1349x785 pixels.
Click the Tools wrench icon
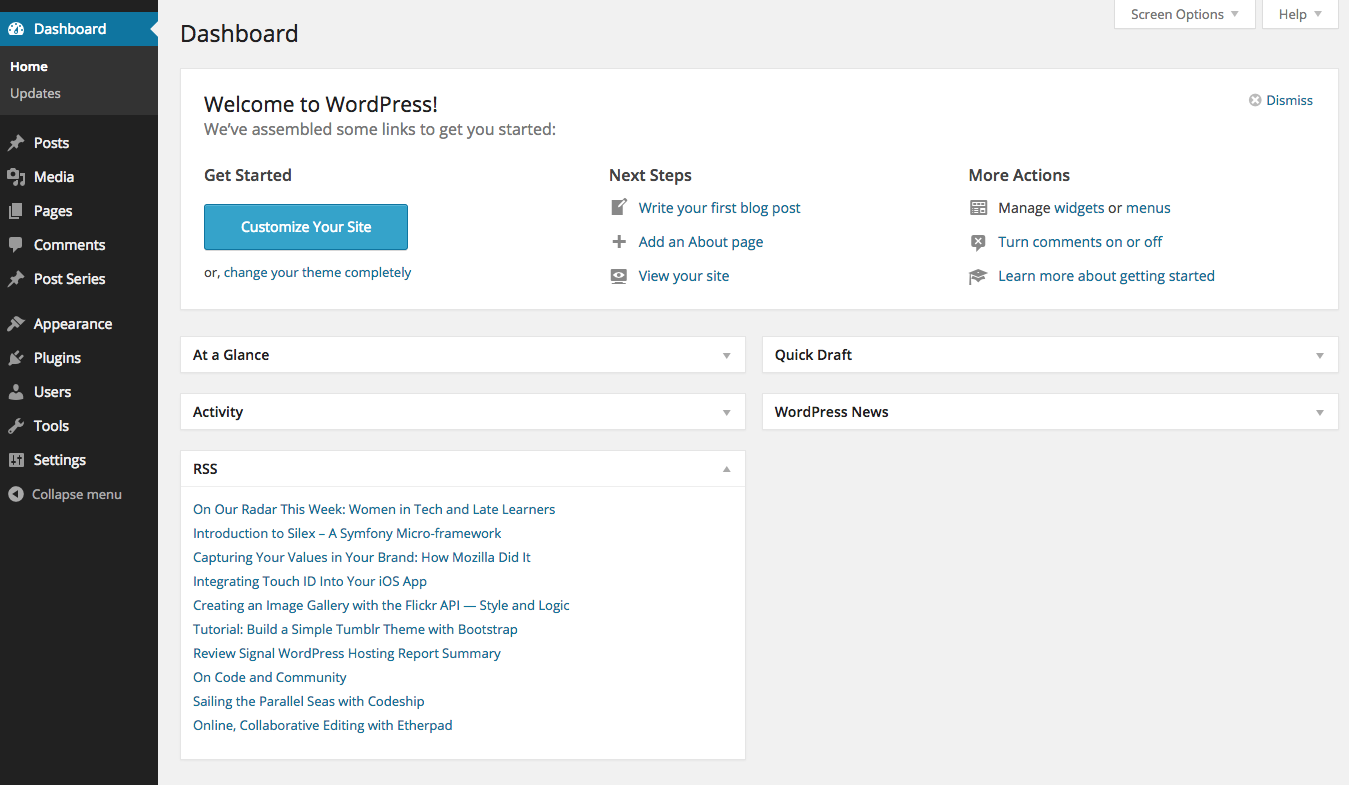(16, 426)
